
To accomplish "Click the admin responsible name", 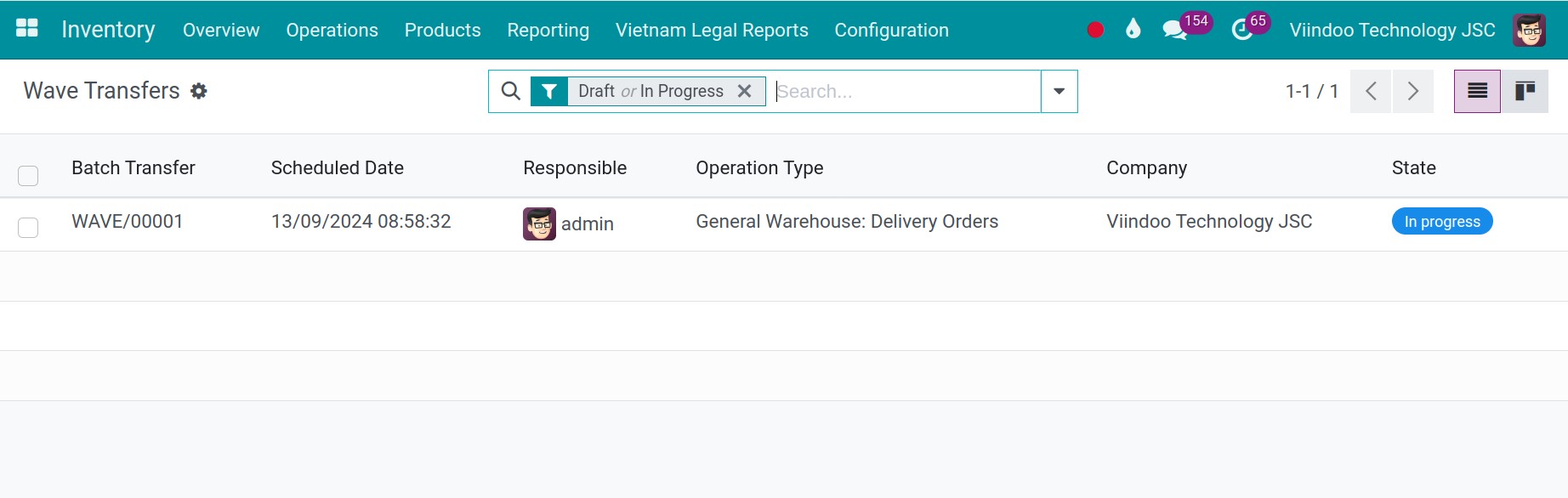I will (588, 224).
